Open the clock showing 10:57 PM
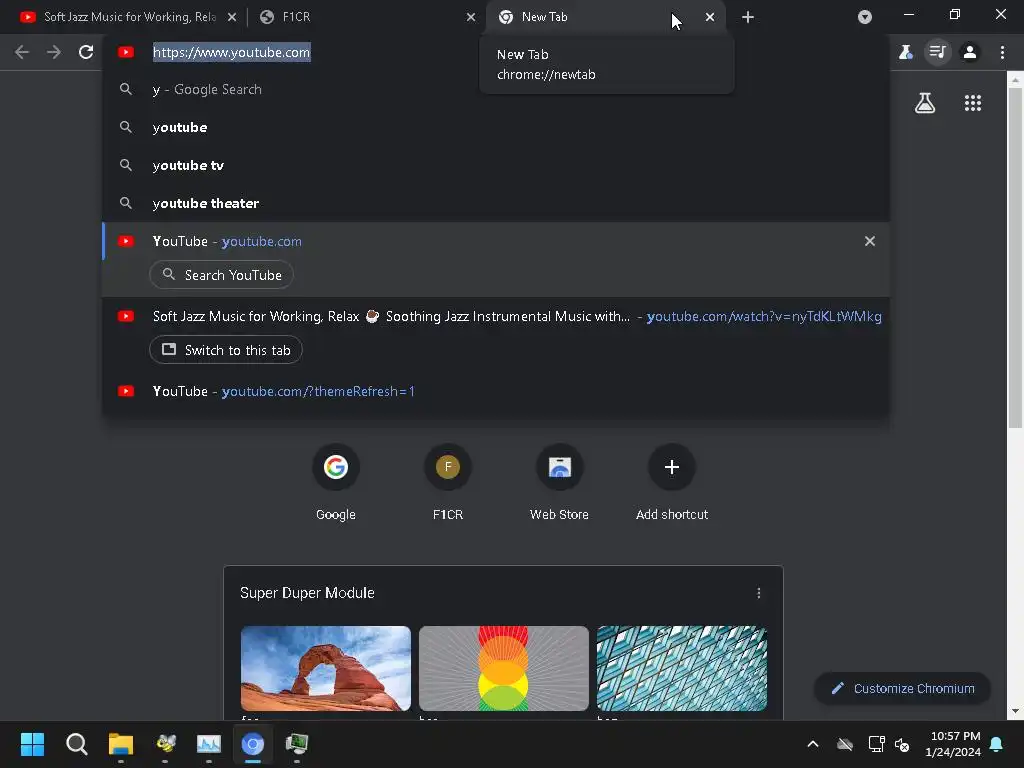 pos(953,744)
